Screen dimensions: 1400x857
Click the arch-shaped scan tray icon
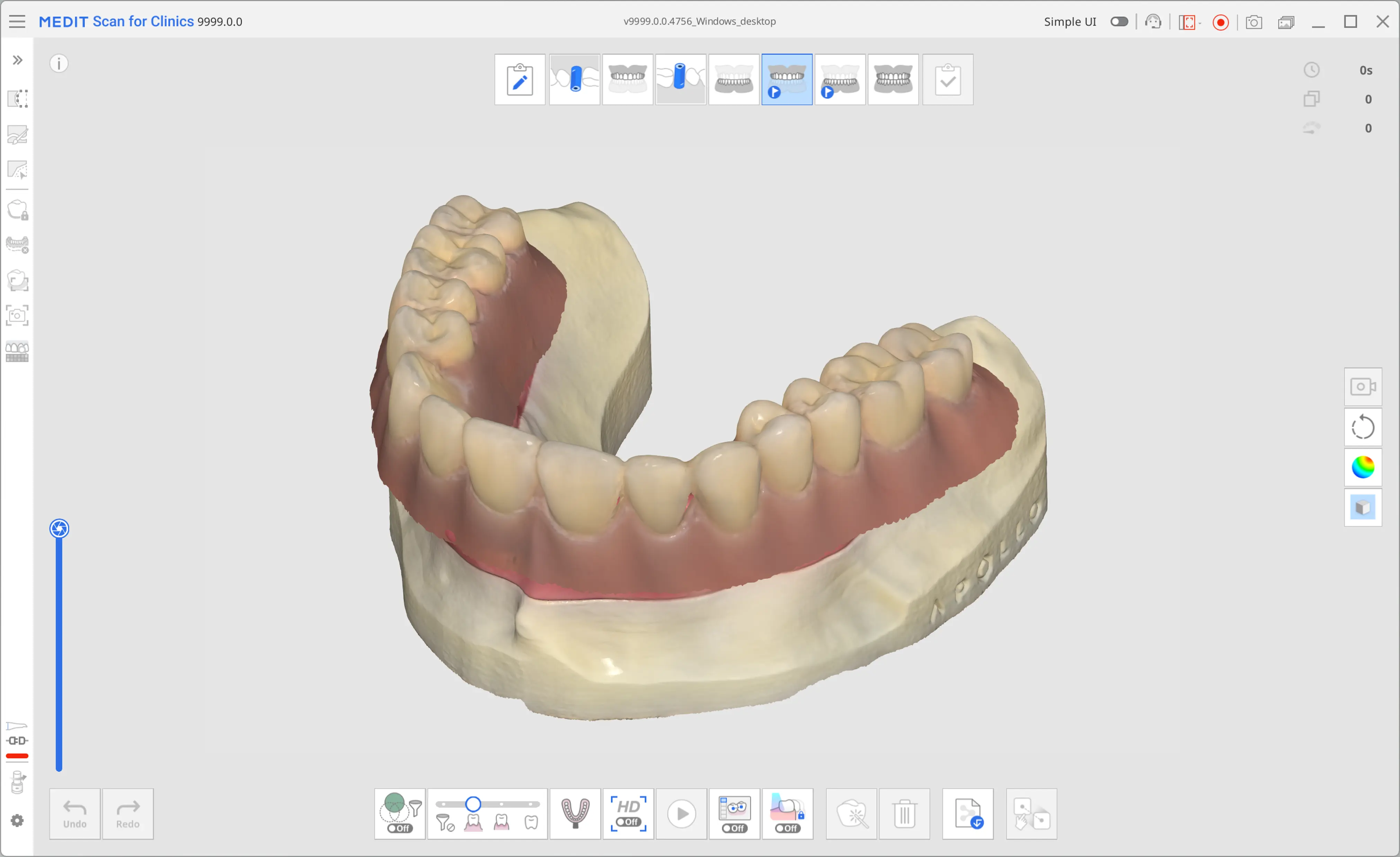575,813
